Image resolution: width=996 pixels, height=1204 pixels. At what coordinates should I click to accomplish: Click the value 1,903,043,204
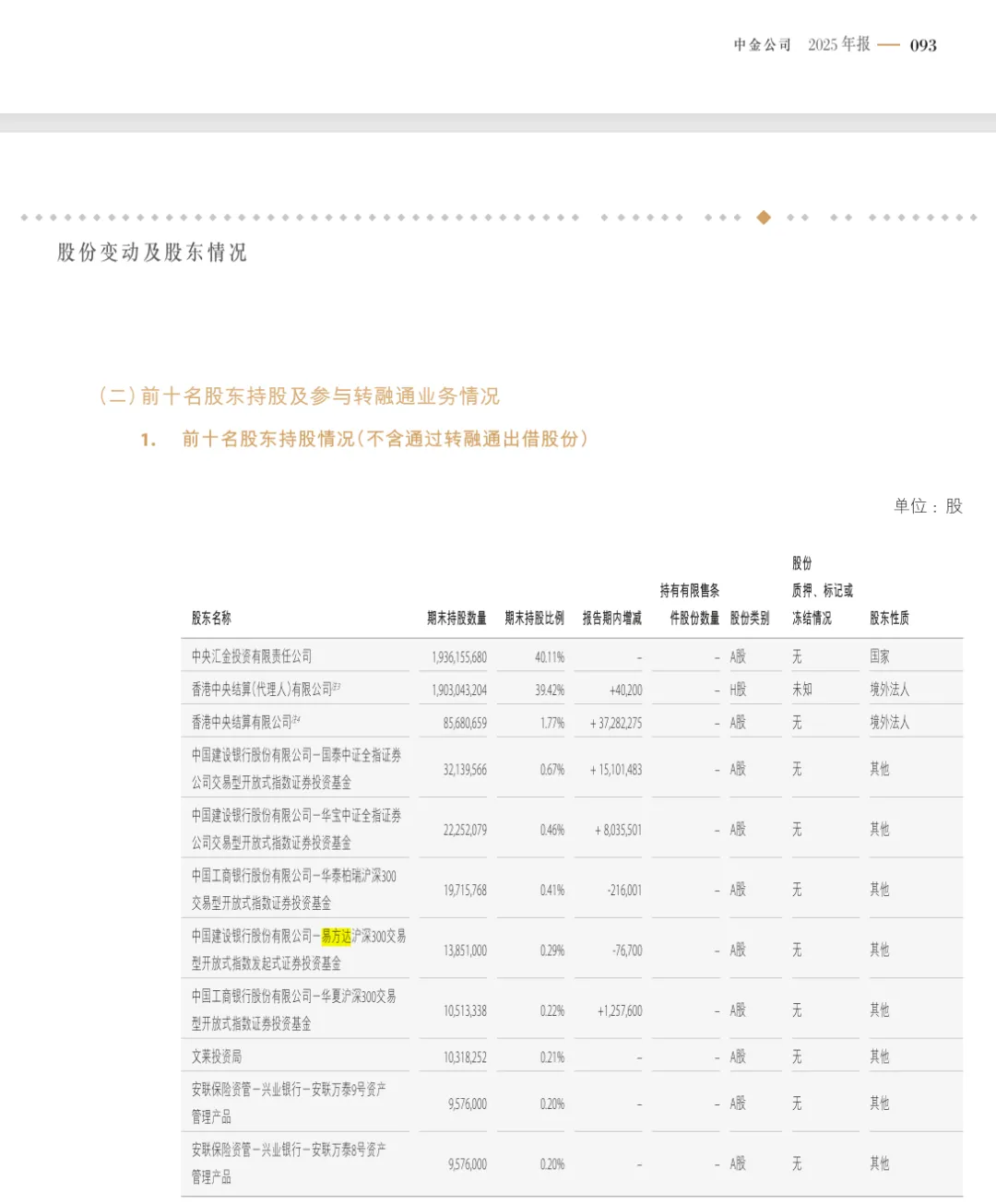459,690
